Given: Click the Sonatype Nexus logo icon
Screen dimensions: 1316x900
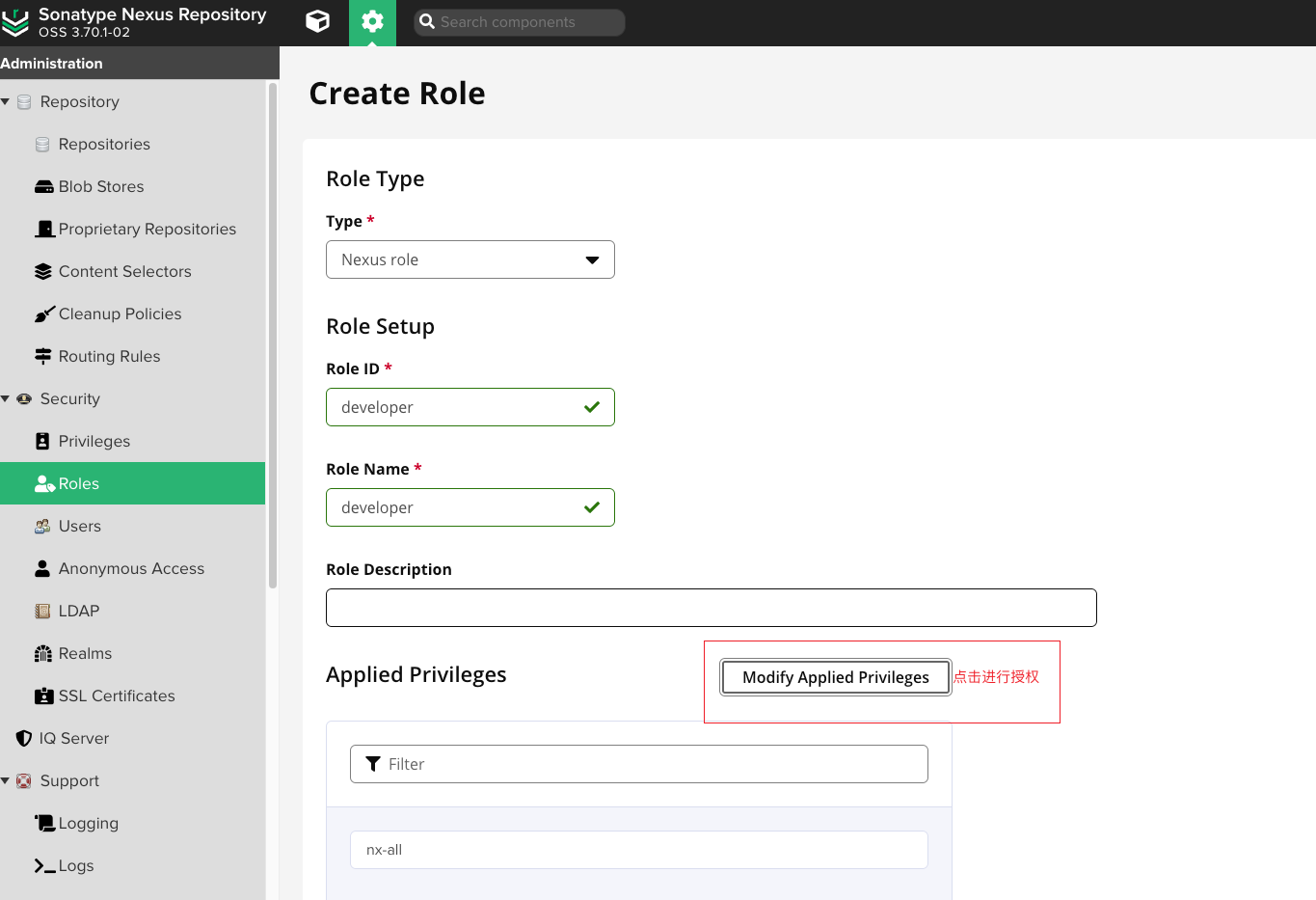Looking at the screenshot, I should pos(15,23).
